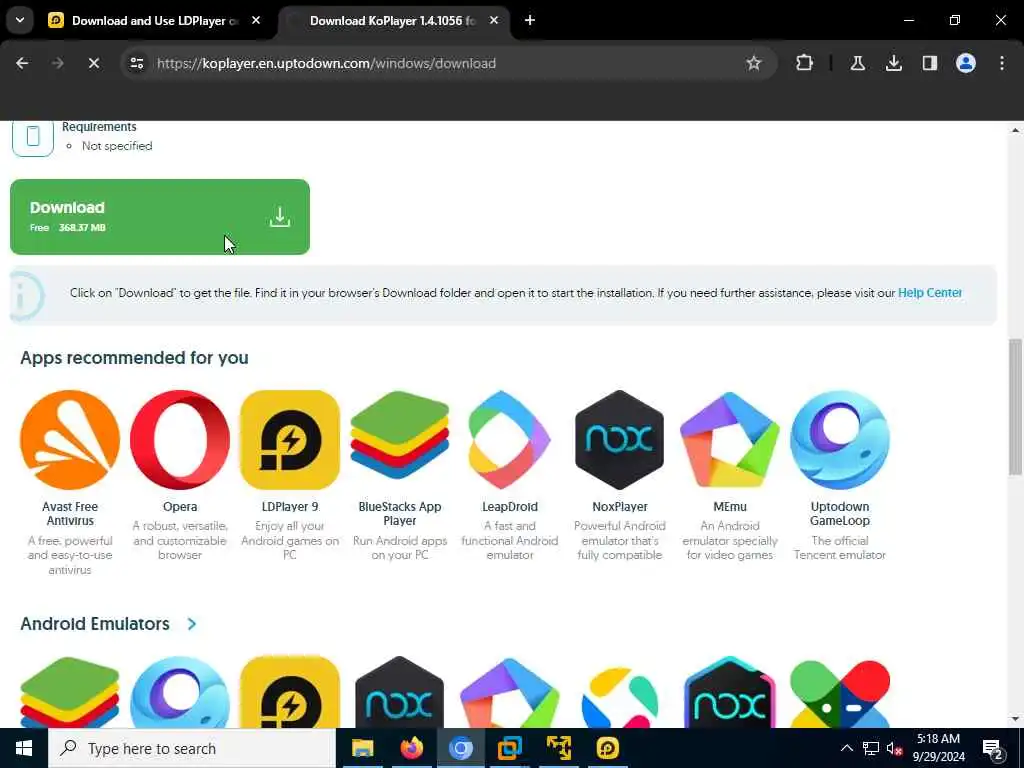Open the first BlueStacks icon under Android Emulators
This screenshot has height=768, width=1024.
tap(70, 692)
